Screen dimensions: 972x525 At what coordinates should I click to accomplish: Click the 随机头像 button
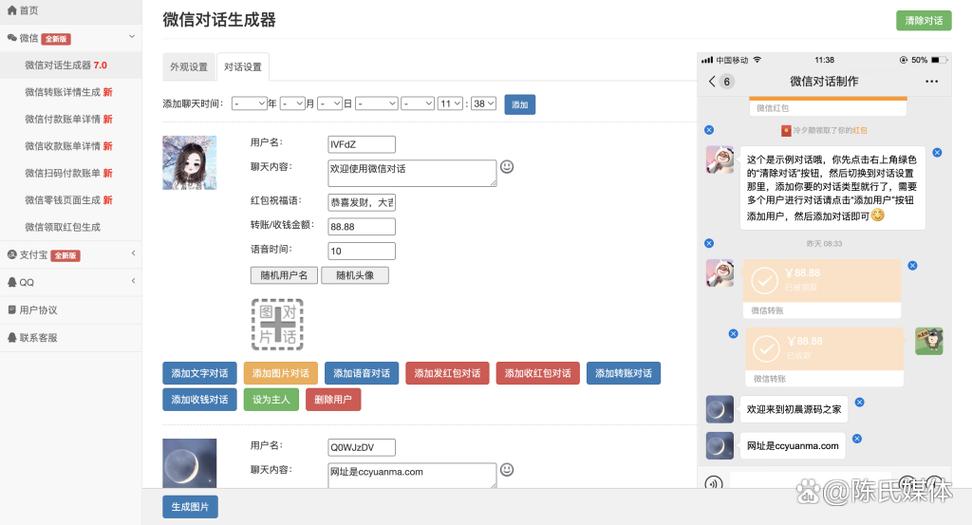click(x=355, y=275)
